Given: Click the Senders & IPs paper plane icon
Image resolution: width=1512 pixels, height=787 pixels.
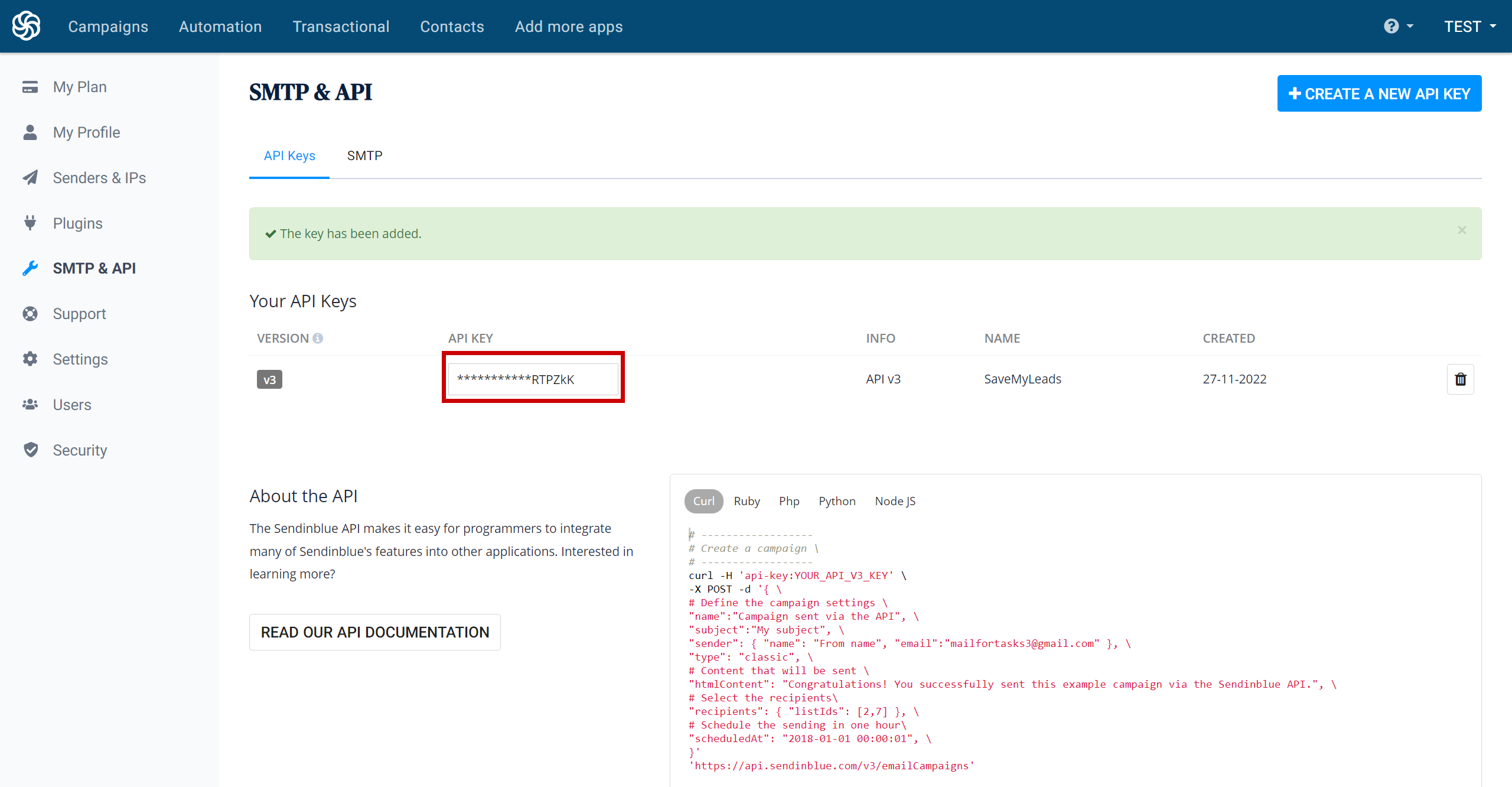Looking at the screenshot, I should point(30,177).
